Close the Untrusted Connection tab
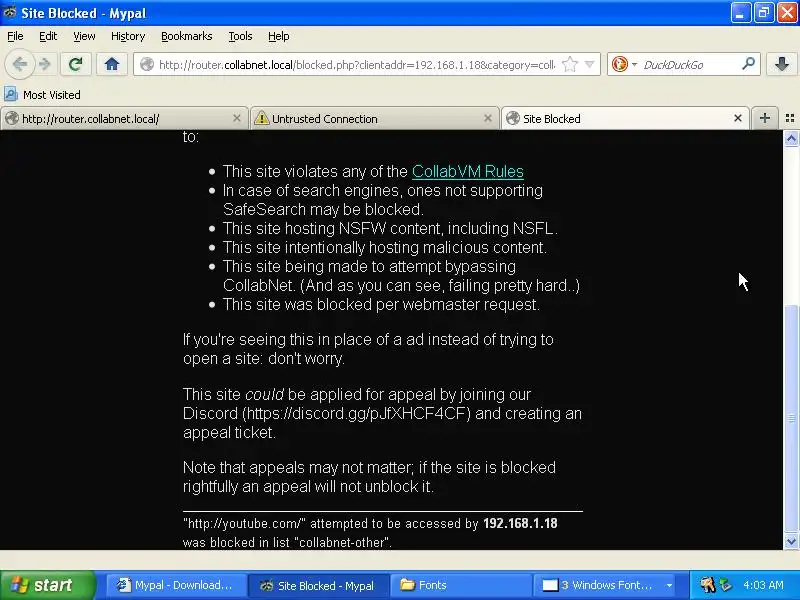800x600 pixels. [488, 118]
